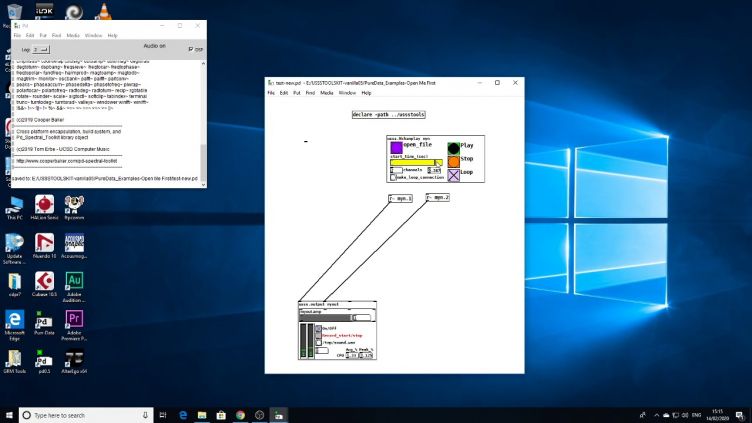Open Find menu in patch window

click(310, 93)
